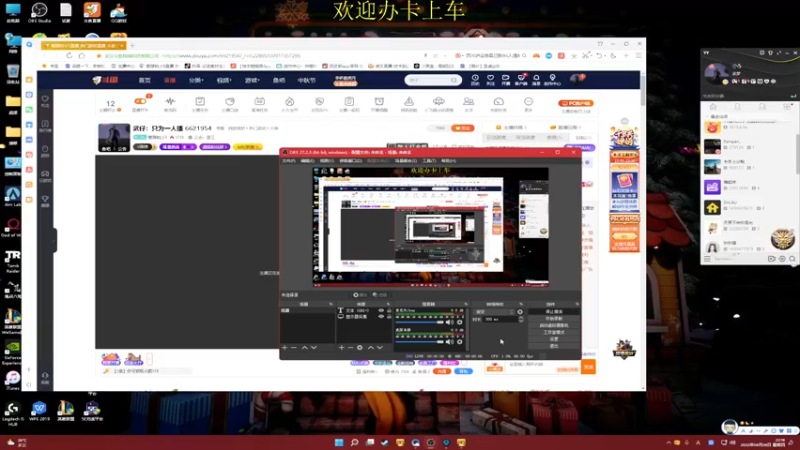This screenshot has height=450, width=800.
Task: Open the Tools menu in OBS
Action: coord(429,161)
